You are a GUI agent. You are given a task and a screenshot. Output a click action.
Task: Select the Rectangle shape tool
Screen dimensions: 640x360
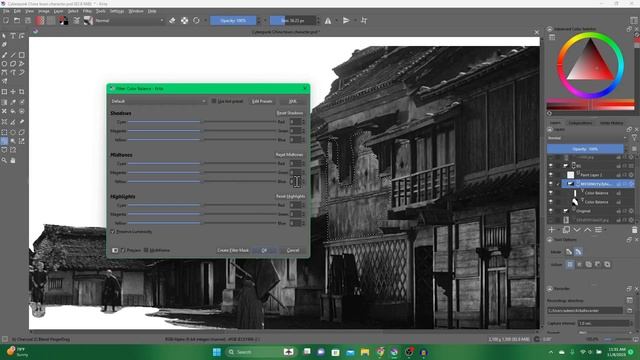[22, 55]
